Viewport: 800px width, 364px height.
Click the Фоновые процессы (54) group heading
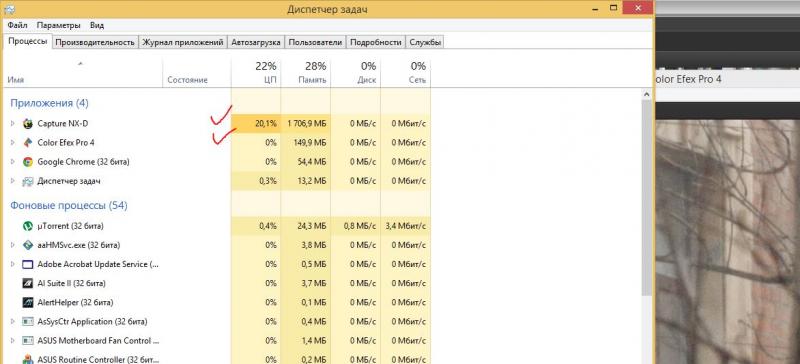point(69,205)
